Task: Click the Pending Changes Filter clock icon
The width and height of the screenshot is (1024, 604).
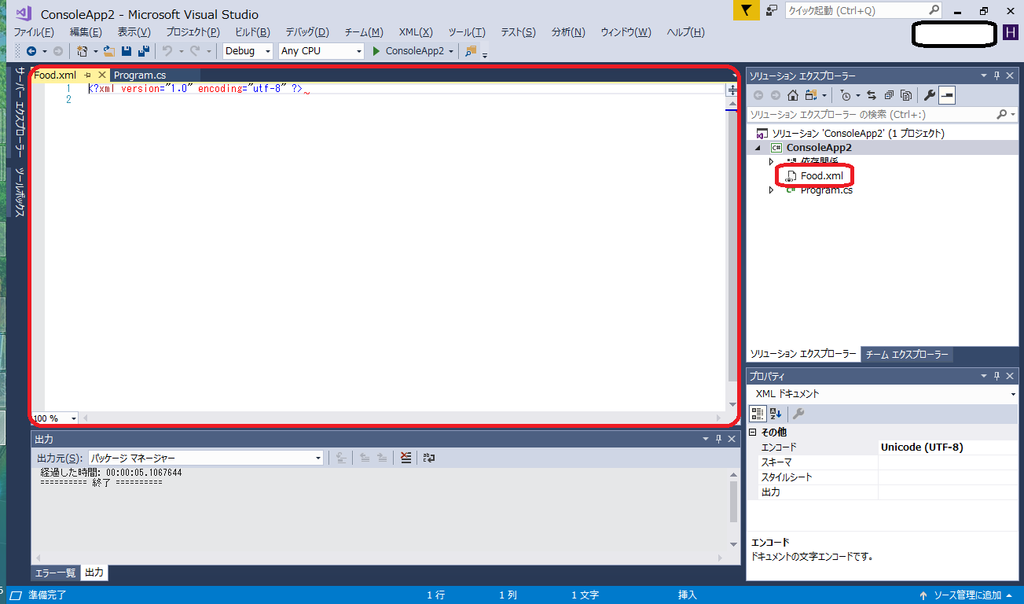Action: point(846,95)
